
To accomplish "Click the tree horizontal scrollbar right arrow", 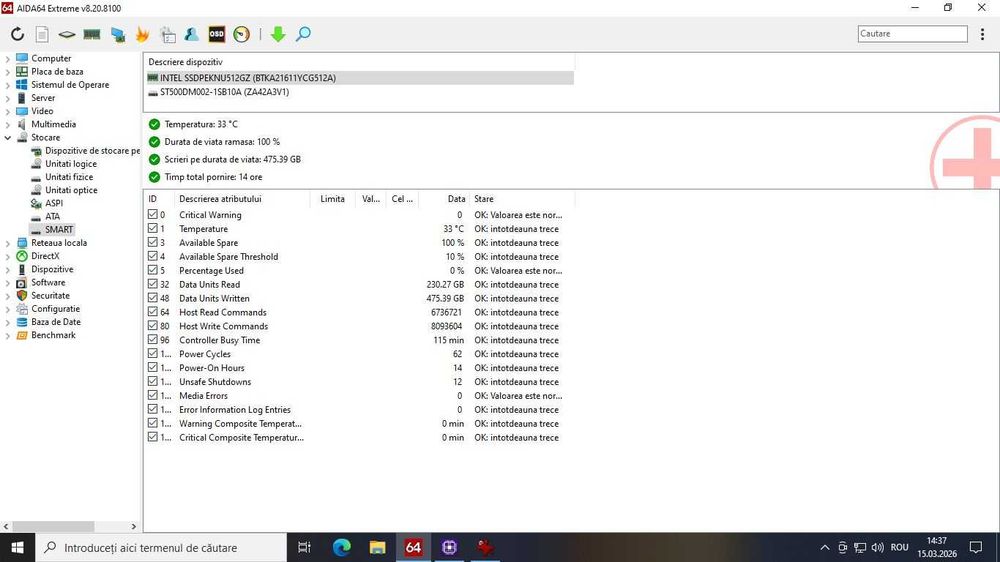I will 133,527.
